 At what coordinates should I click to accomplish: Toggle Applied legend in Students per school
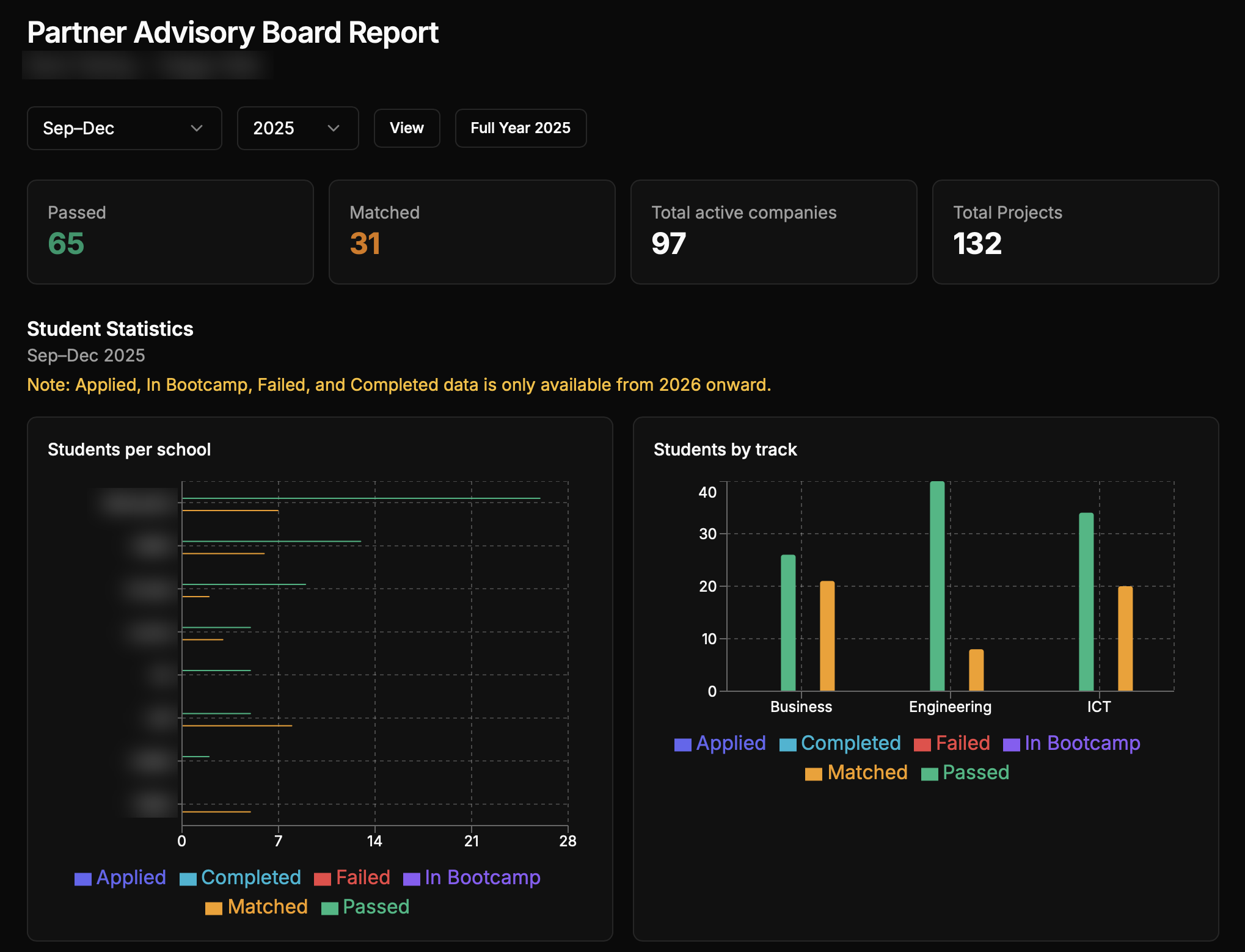click(120, 878)
